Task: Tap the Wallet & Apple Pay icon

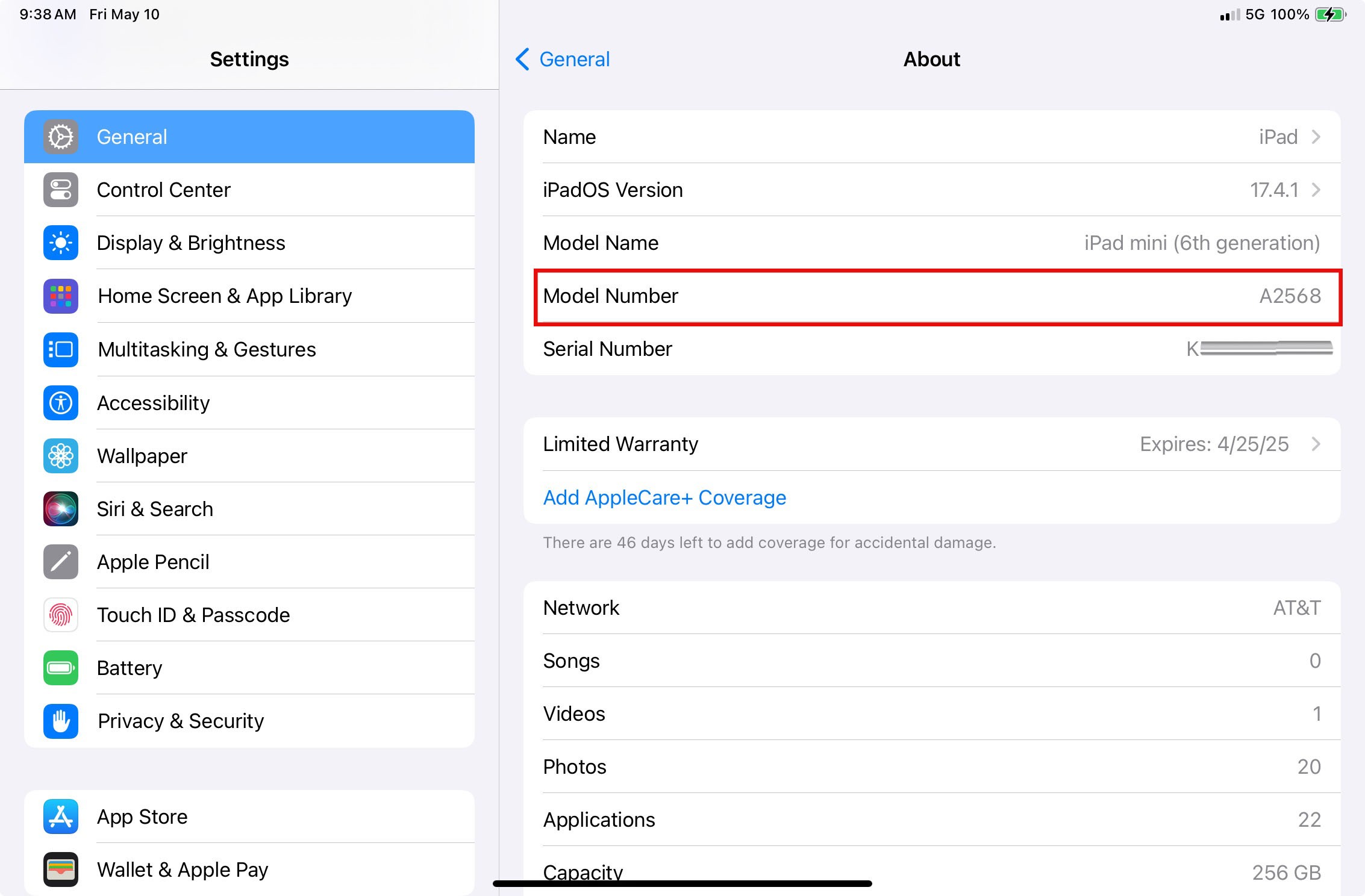Action: click(x=61, y=870)
